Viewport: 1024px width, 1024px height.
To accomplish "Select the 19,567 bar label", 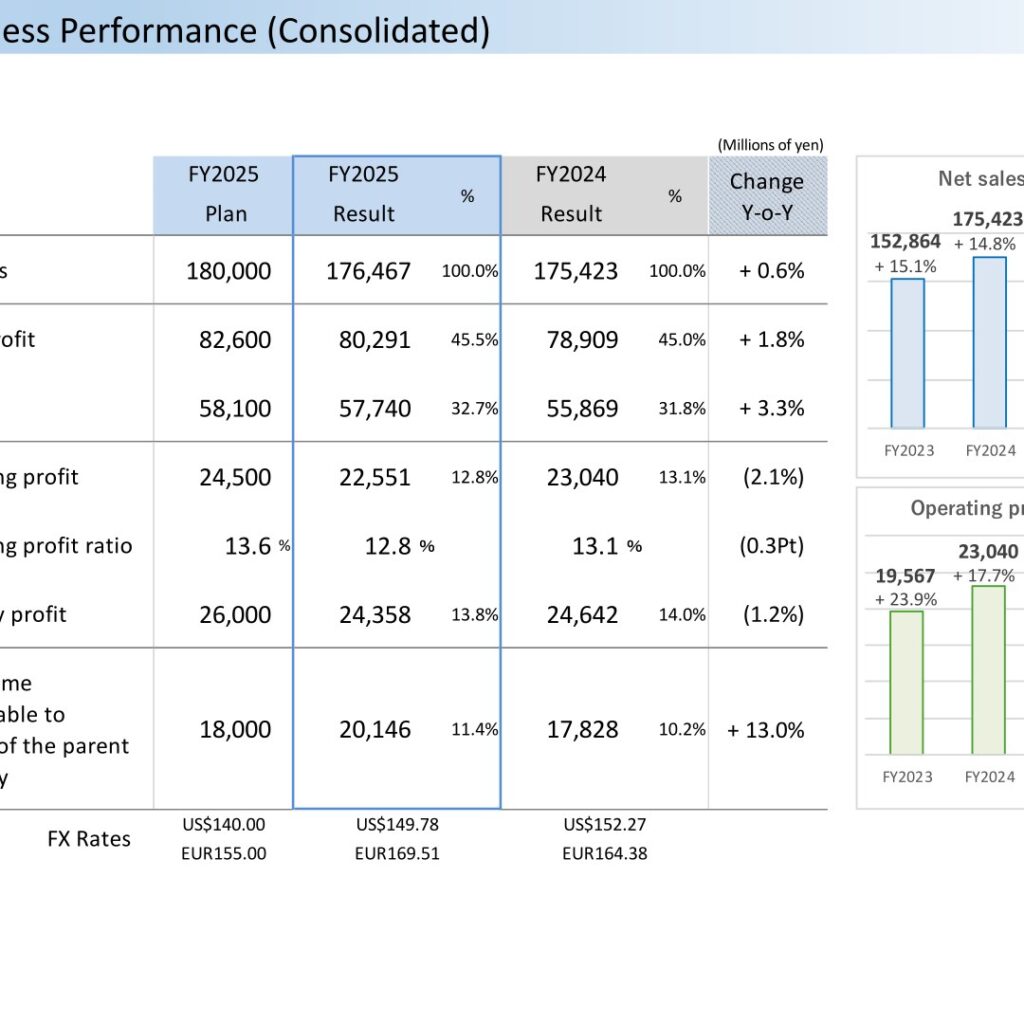I will tap(905, 576).
